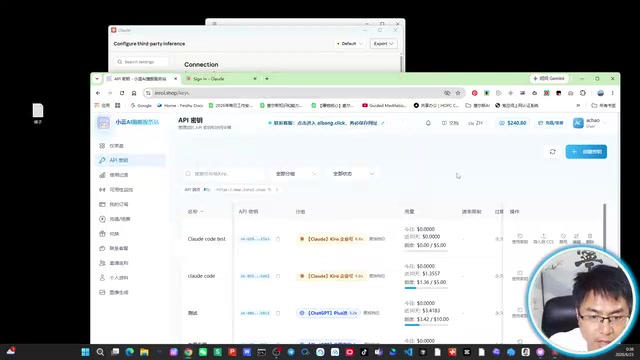Screen dimensions: 640x360
Task: Open the all bookmarks folder at bar's right end
Action: [x=603, y=105]
